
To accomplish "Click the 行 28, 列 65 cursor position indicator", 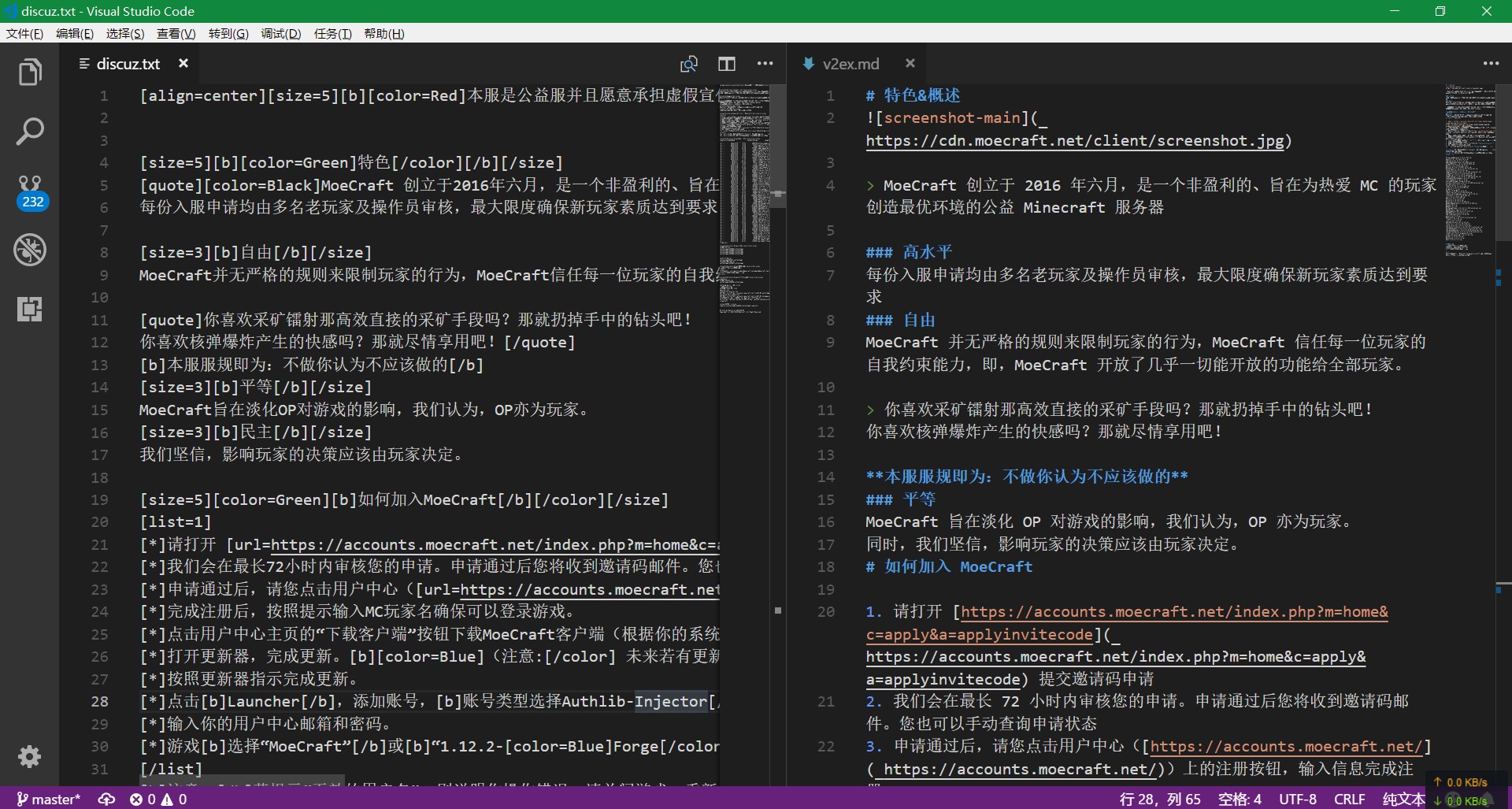I will pyautogui.click(x=1159, y=799).
